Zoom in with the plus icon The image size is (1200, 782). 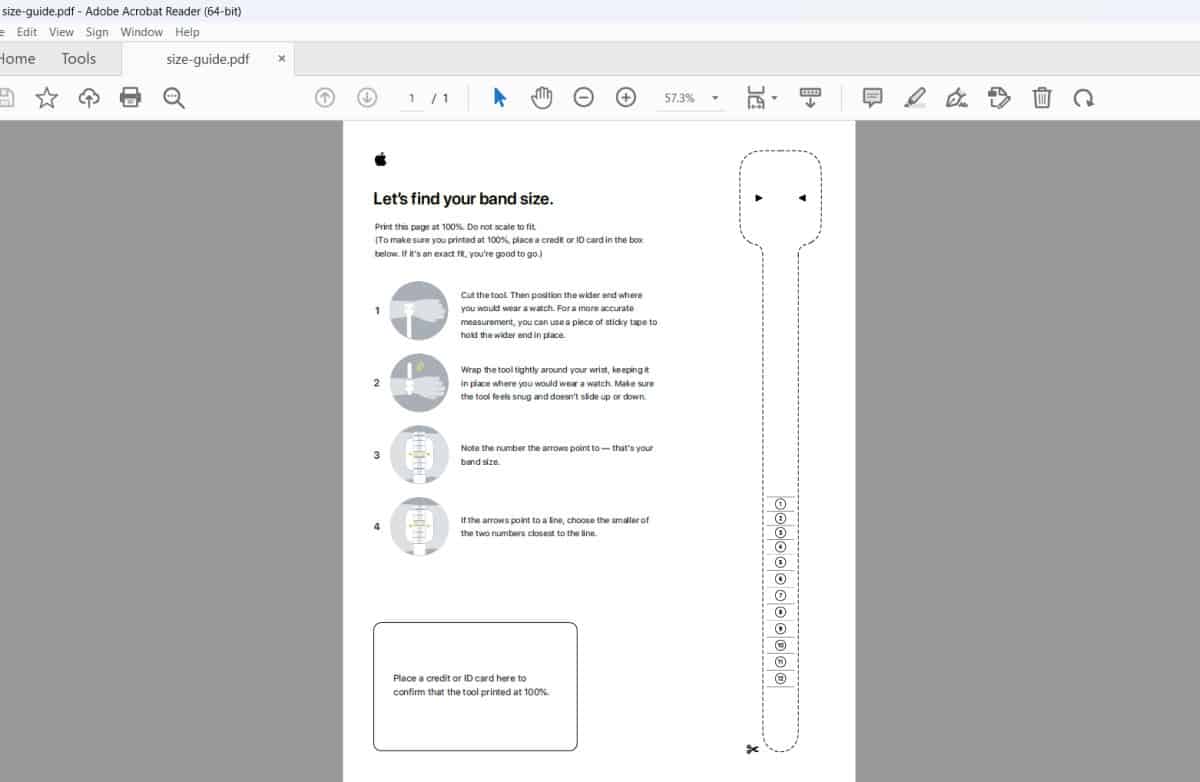tap(626, 98)
